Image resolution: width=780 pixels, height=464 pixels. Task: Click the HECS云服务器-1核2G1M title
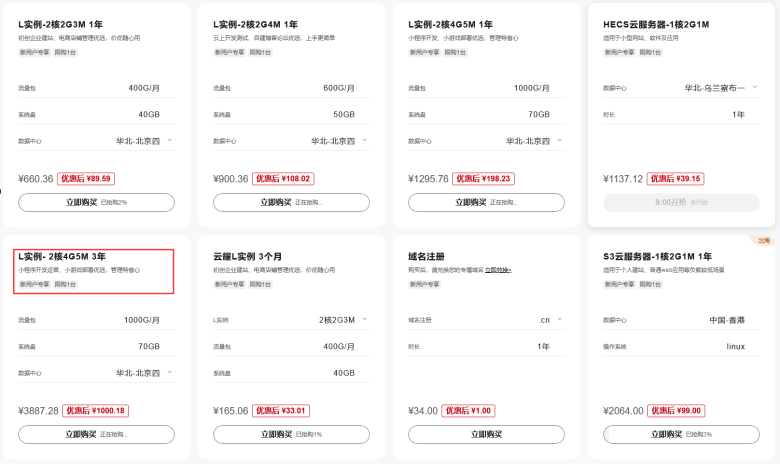click(x=656, y=24)
